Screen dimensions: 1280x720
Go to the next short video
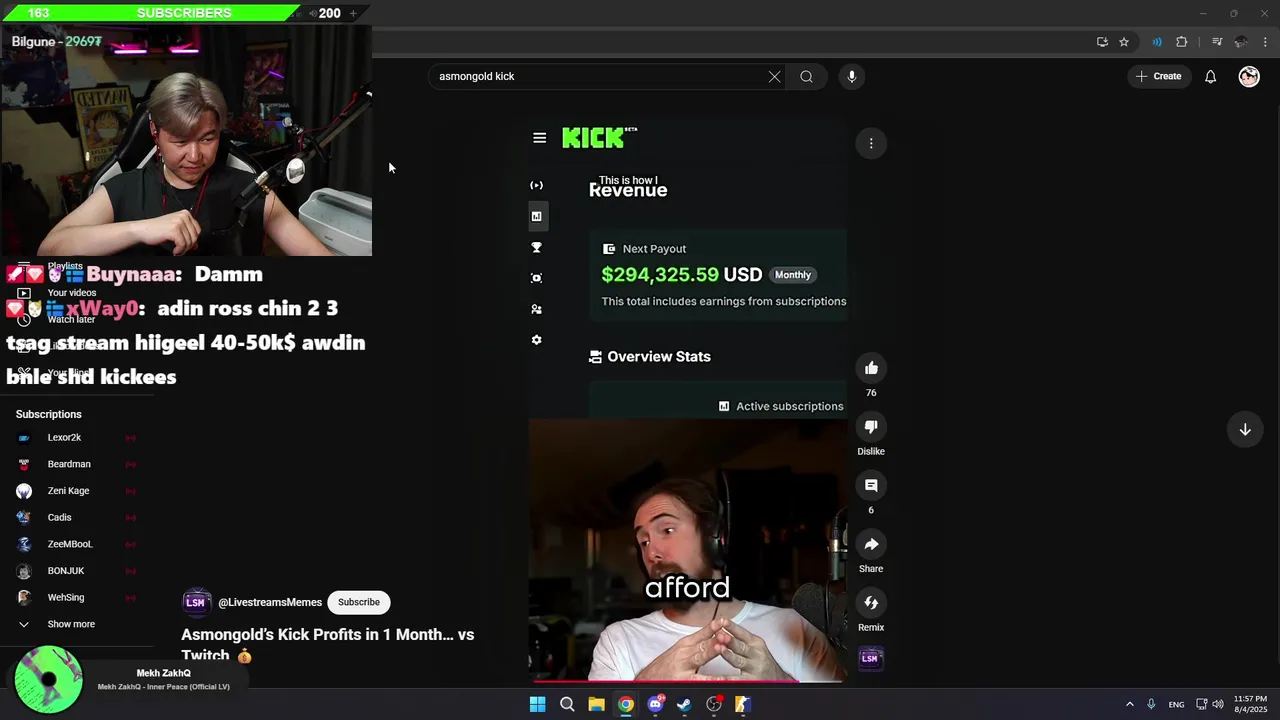click(x=1245, y=429)
